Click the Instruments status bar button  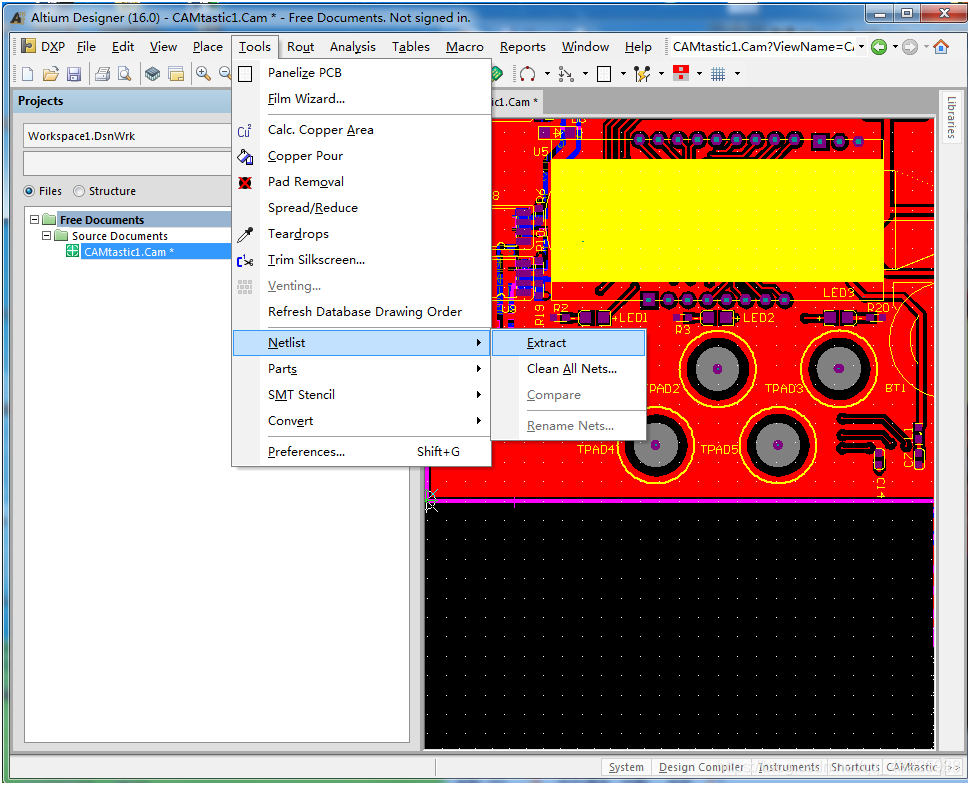[789, 767]
